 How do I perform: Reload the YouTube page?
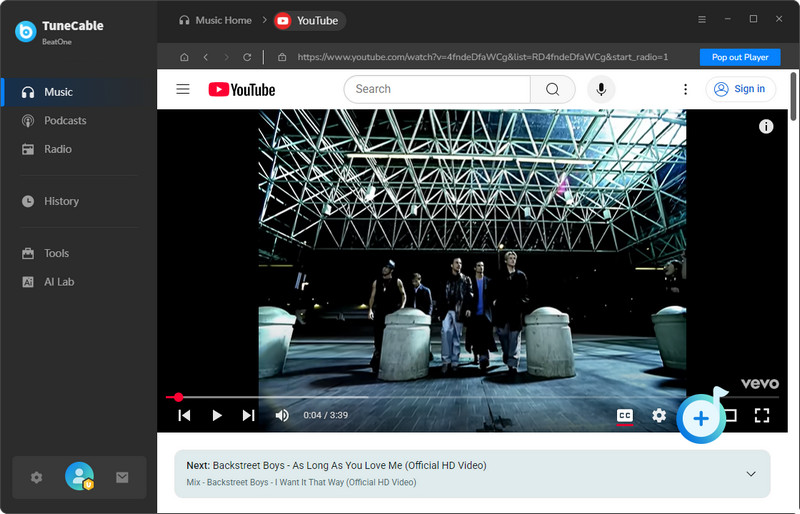(247, 57)
